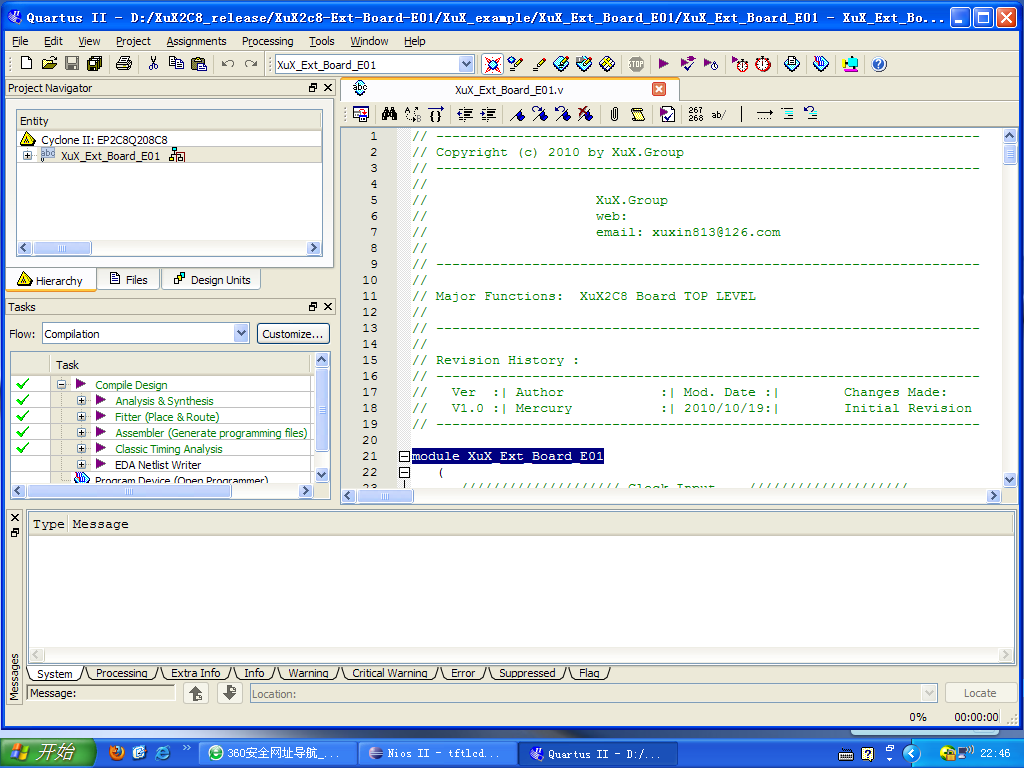Image resolution: width=1024 pixels, height=768 pixels.
Task: Toggle bookmark with the blue flag icon
Action: click(518, 114)
